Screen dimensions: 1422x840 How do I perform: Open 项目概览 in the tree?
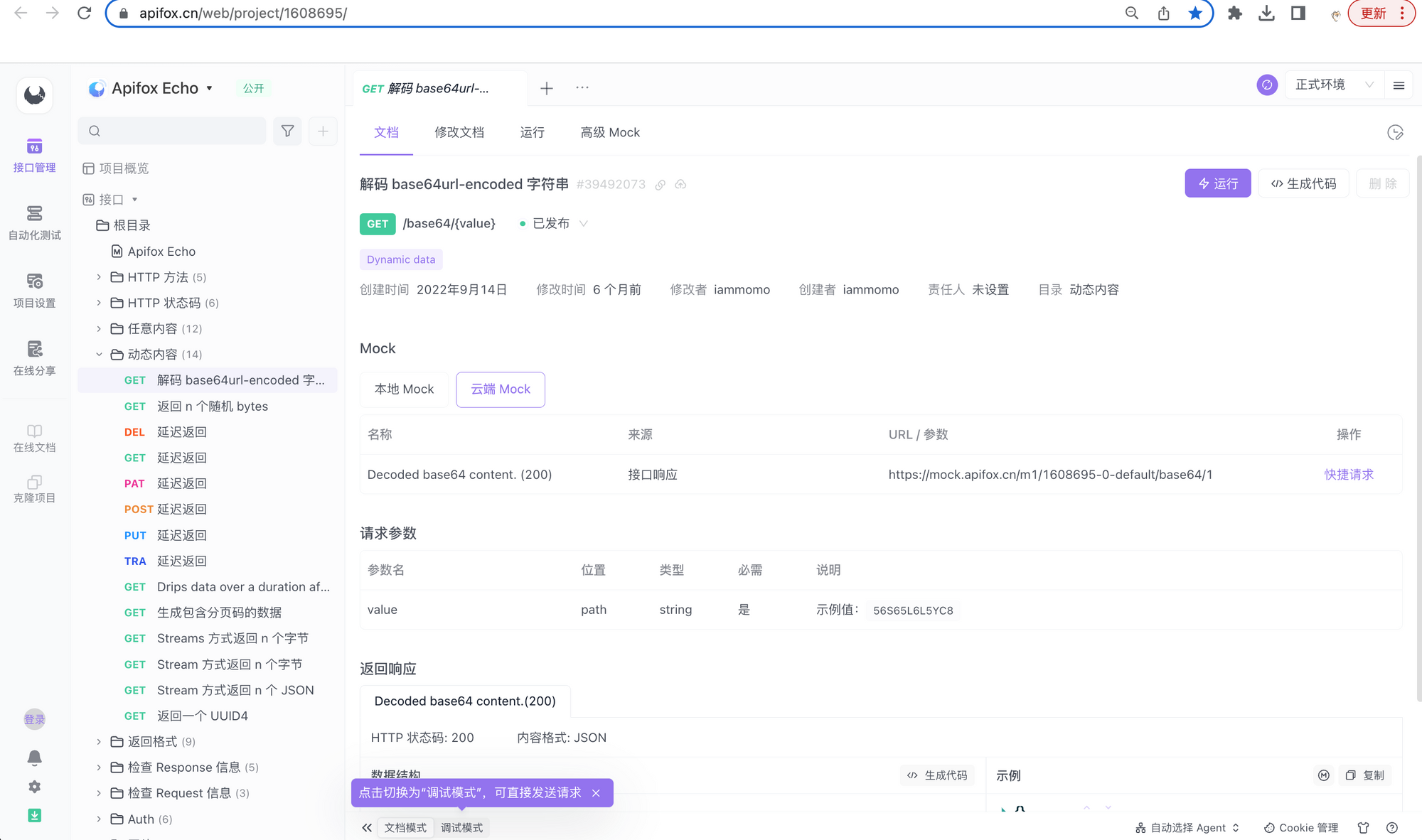coord(115,168)
